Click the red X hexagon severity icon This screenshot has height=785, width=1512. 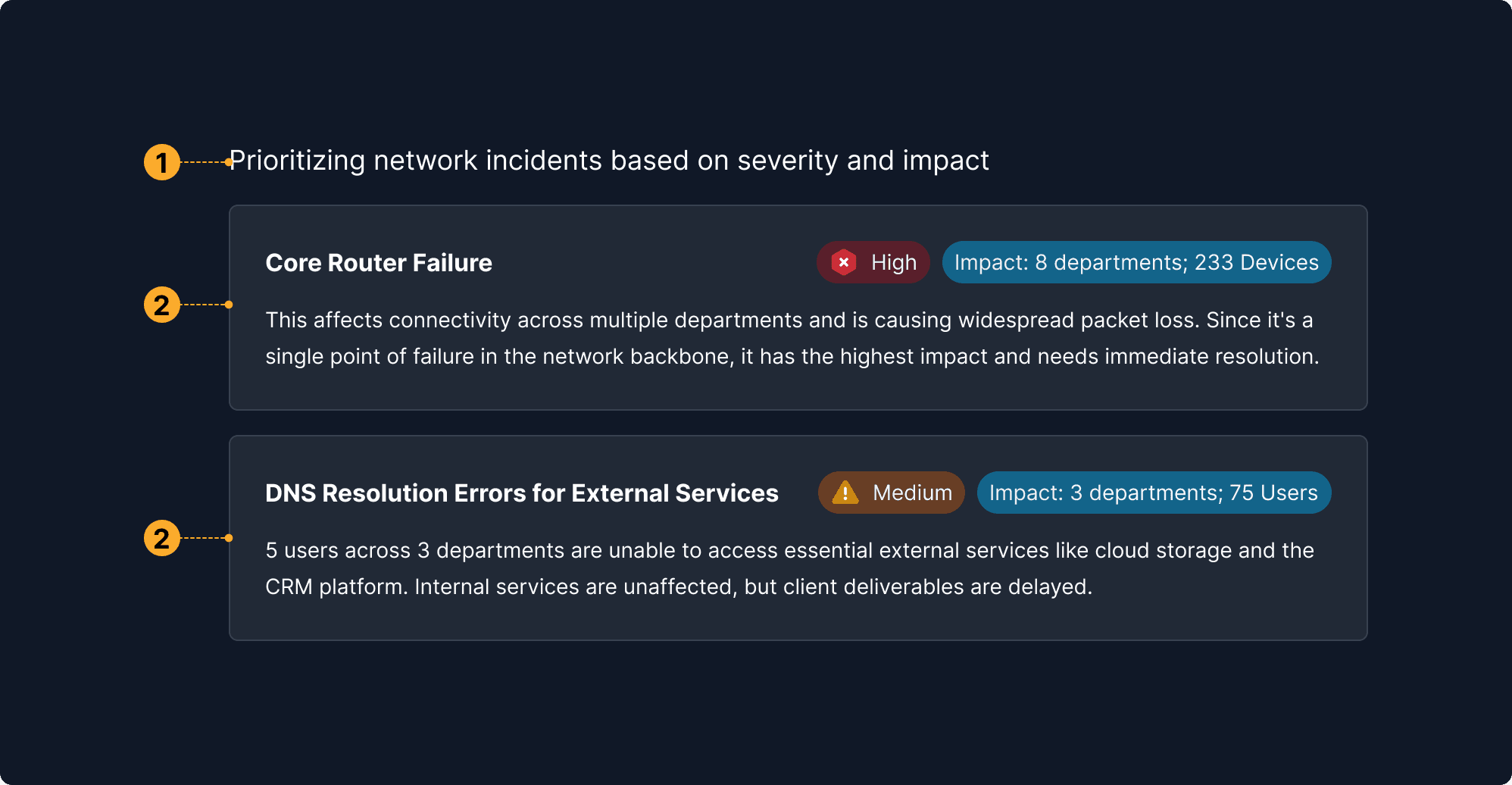click(x=844, y=262)
